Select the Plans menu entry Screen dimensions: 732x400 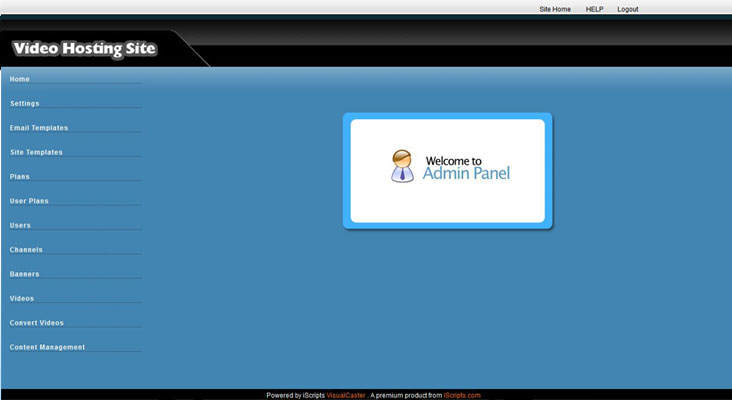click(20, 176)
